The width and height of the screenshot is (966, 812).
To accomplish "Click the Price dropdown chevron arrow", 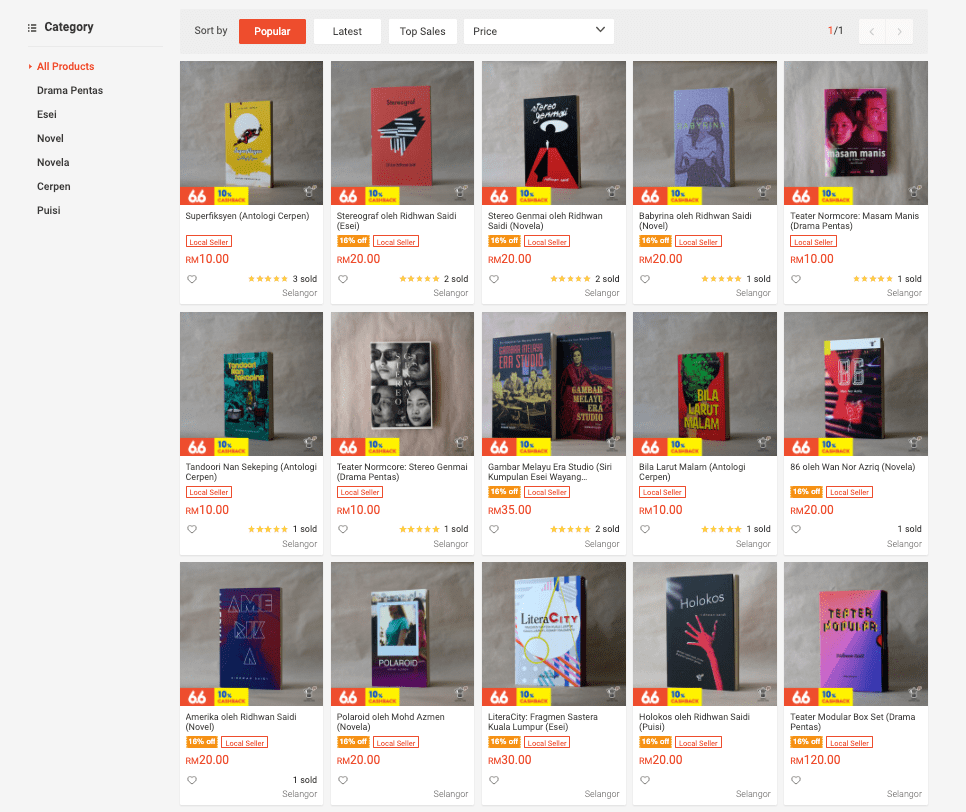I will [600, 30].
